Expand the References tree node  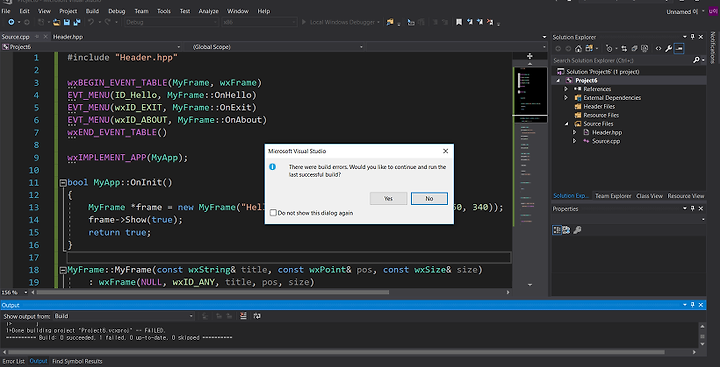point(566,89)
